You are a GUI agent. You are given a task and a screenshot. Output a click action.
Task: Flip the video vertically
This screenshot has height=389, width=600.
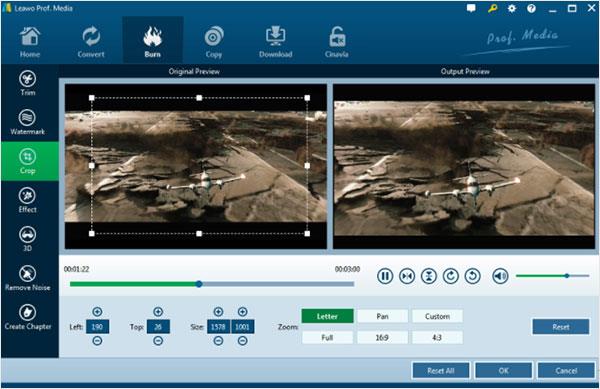click(x=429, y=276)
